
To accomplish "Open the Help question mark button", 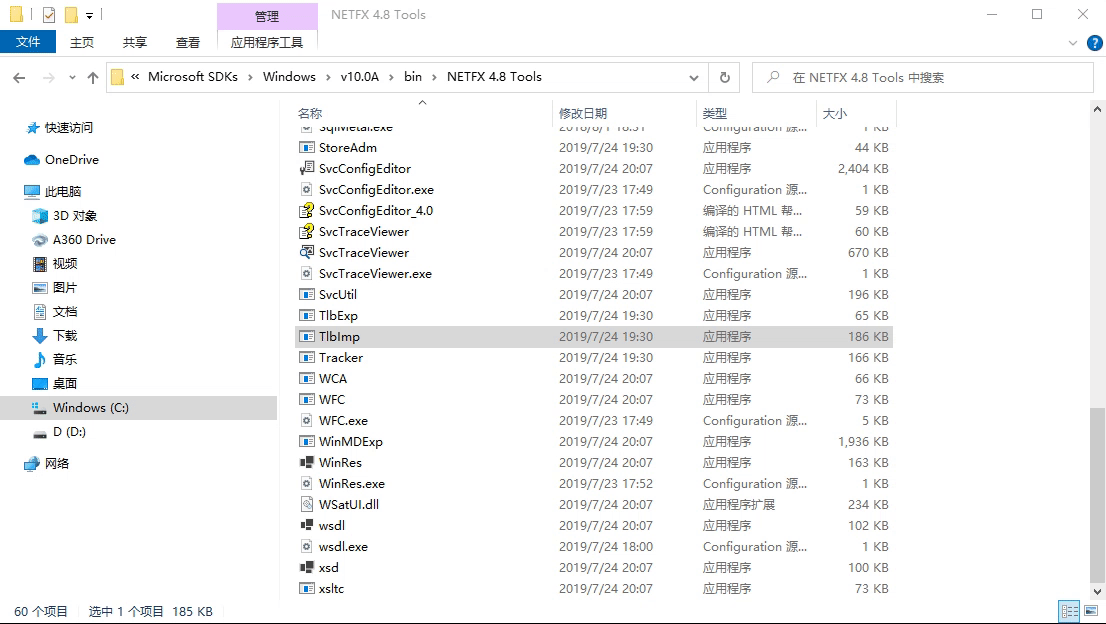I will [1094, 43].
